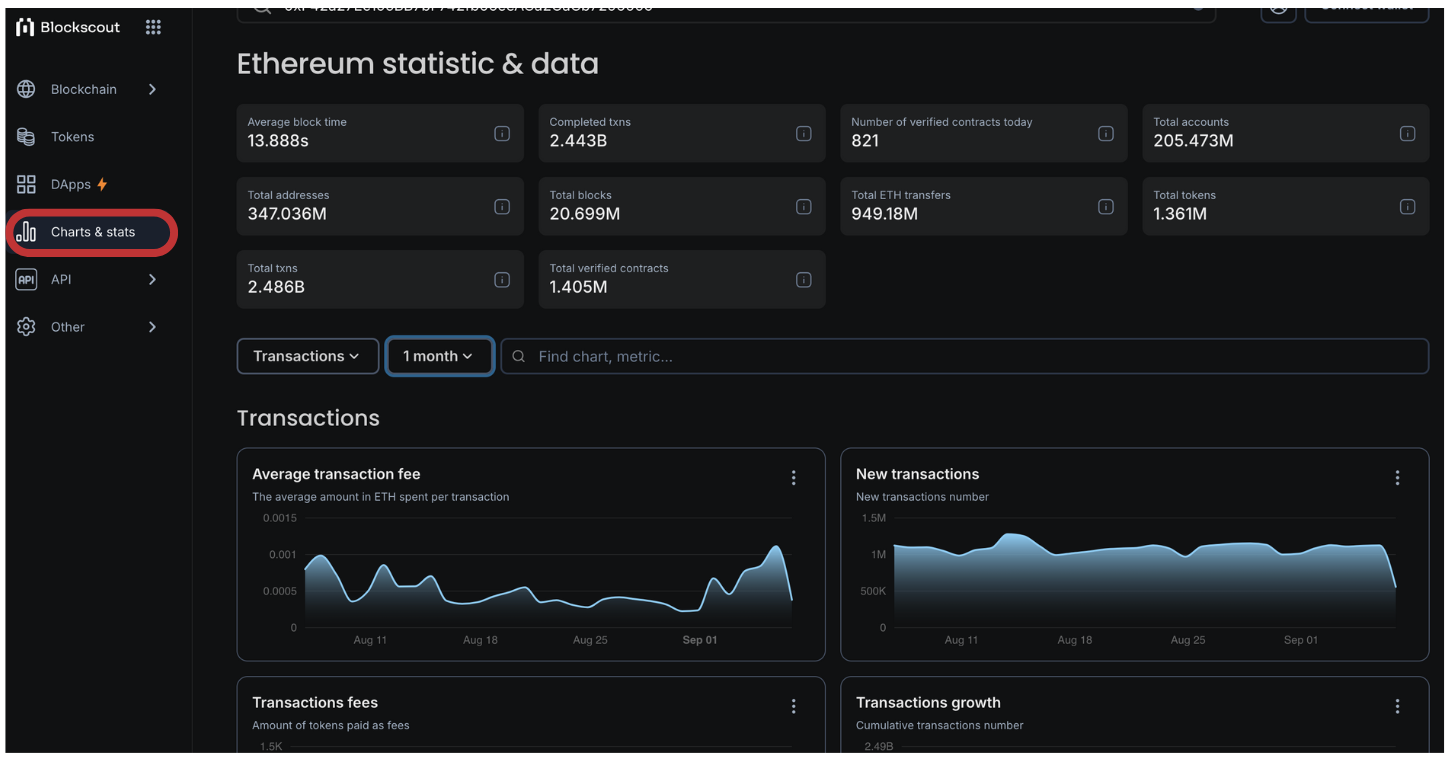The image size is (1446, 761).
Task: Expand the Other submenu chevron
Action: pos(152,327)
